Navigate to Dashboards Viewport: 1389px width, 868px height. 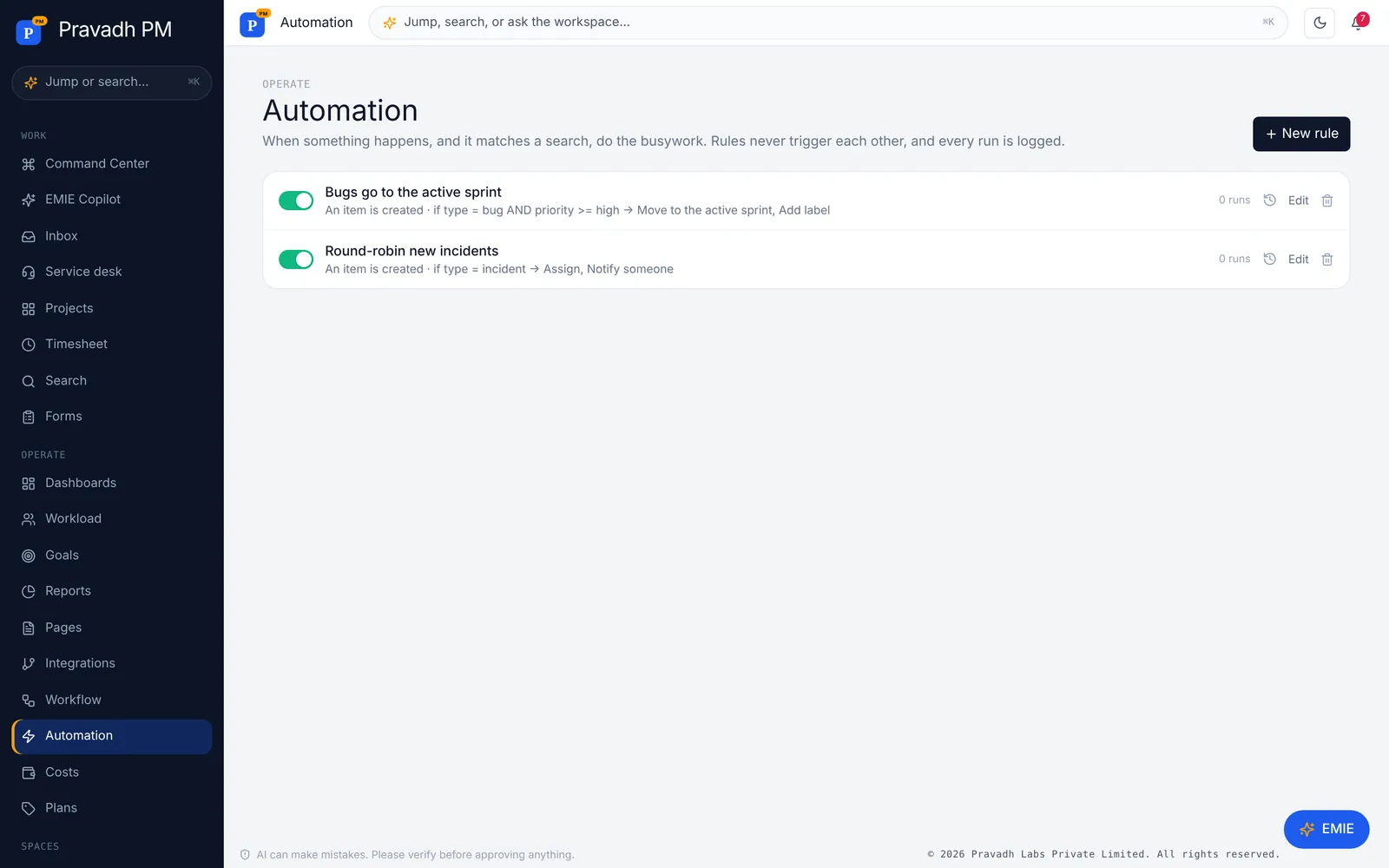tap(112, 483)
